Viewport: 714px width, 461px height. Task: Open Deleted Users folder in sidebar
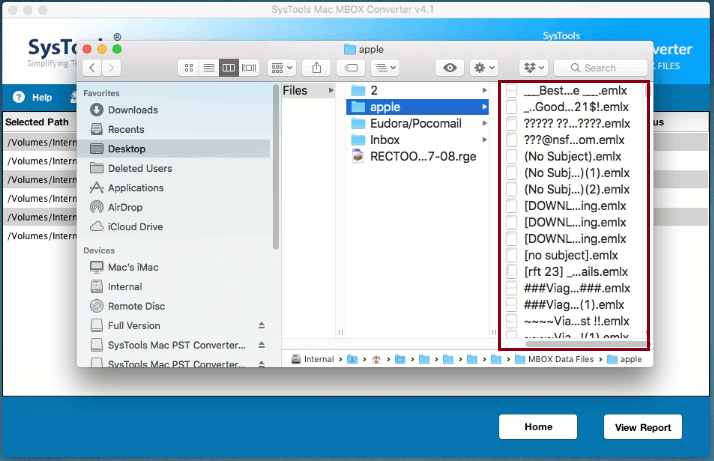tap(131, 169)
